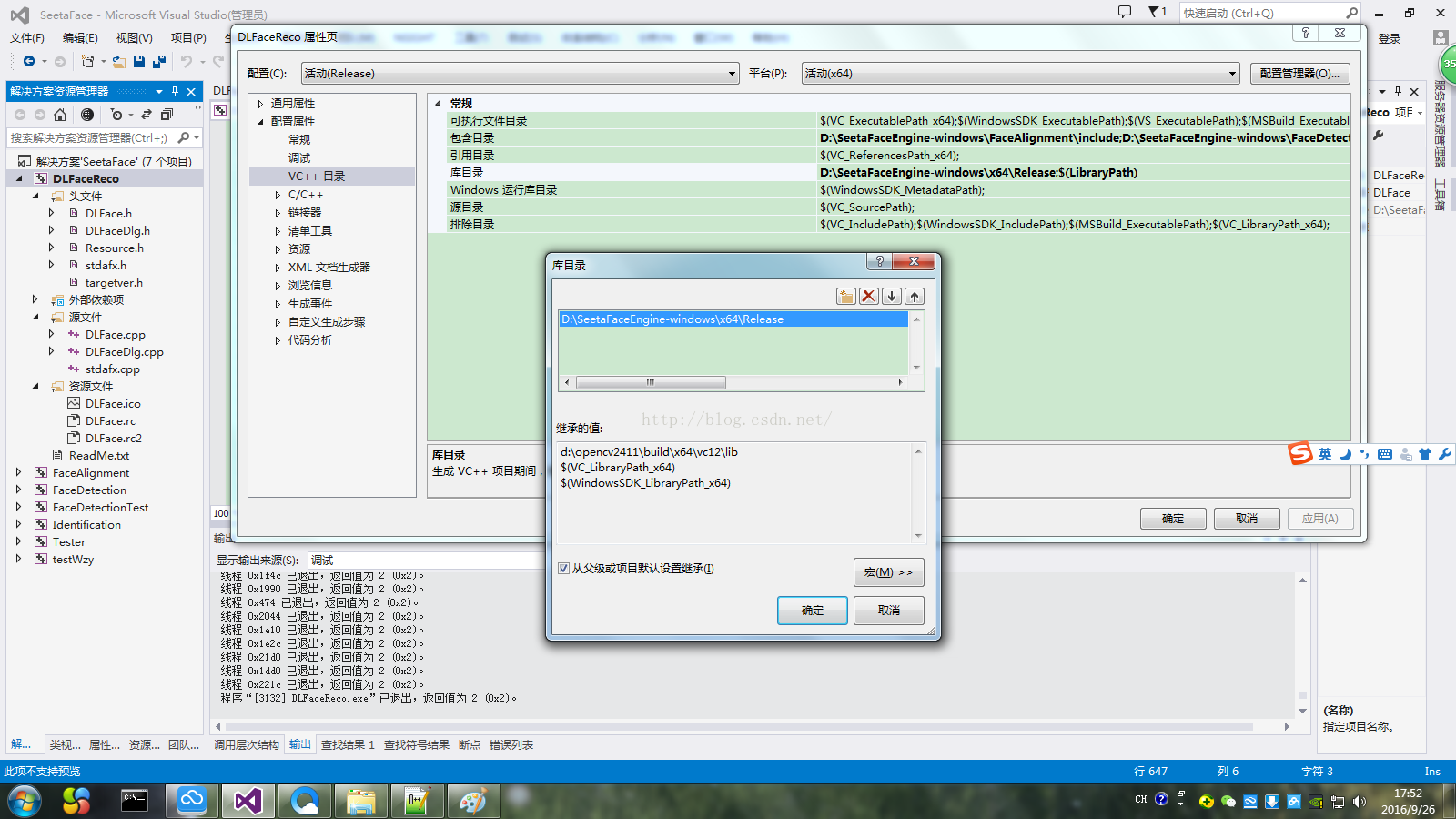Expand the 通用属性 tree node

[x=260, y=104]
